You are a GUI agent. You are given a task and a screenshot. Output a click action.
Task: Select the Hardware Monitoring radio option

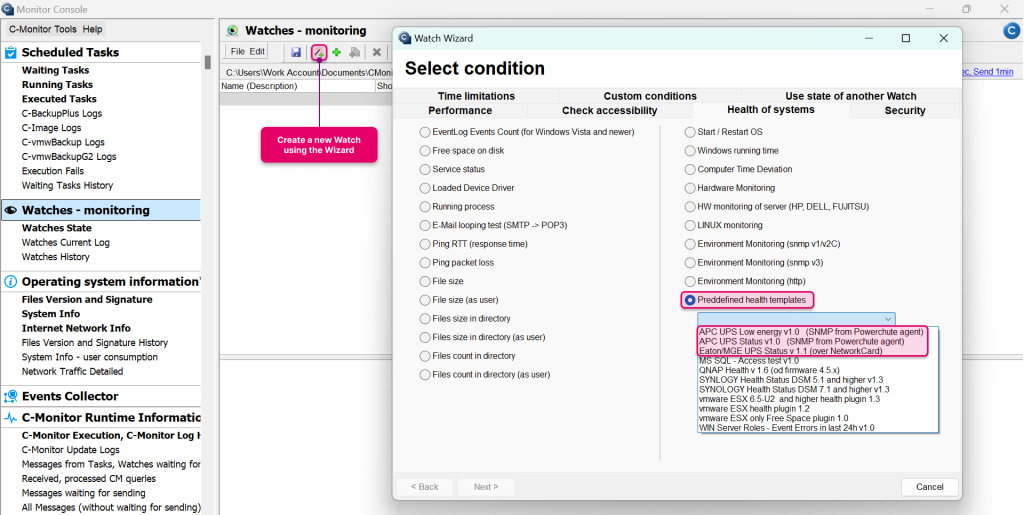690,188
